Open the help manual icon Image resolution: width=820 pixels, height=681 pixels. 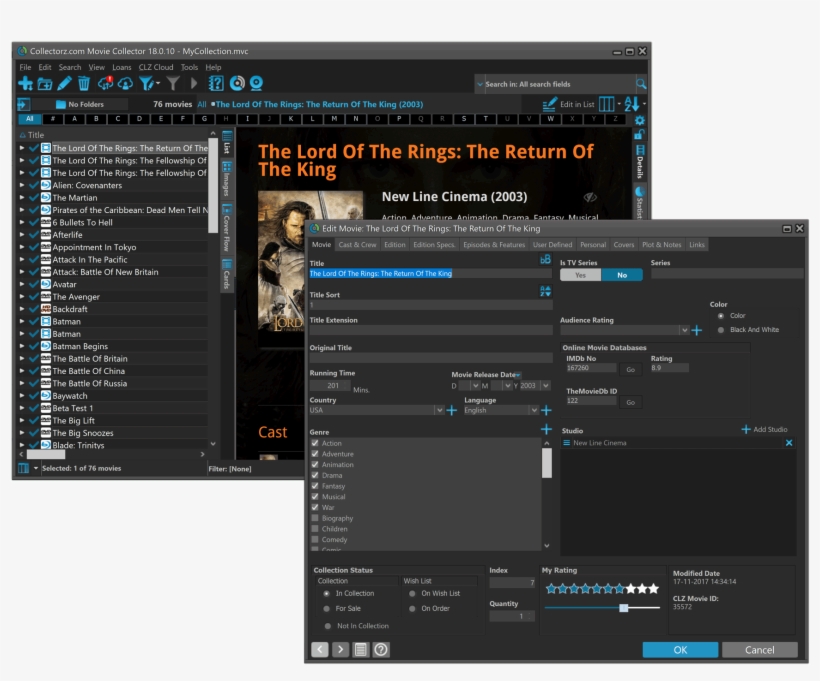(x=217, y=83)
